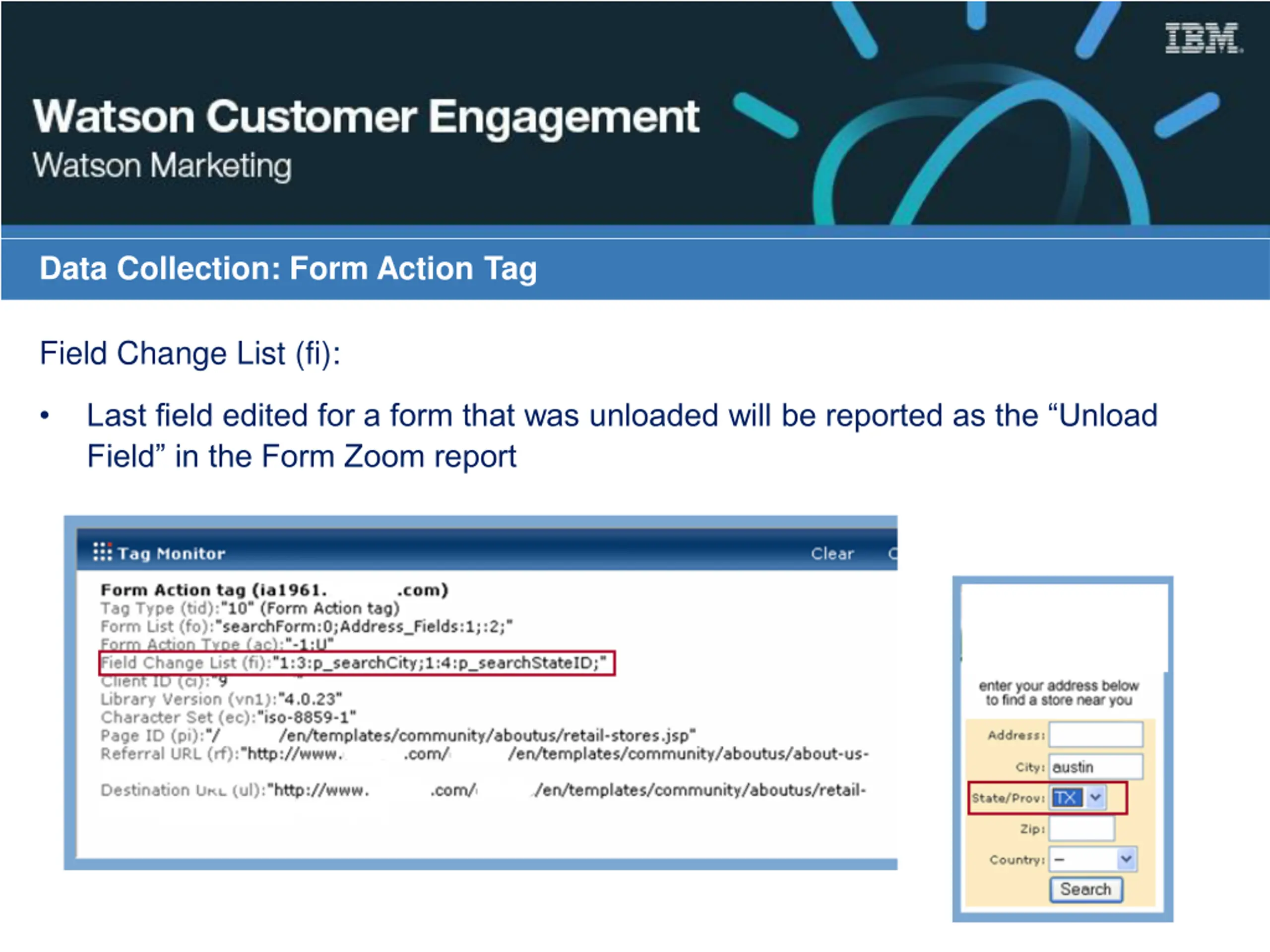Click the Field Change List (fi) line
Screen dimensions: 1270x952
pyautogui.click(x=354, y=663)
